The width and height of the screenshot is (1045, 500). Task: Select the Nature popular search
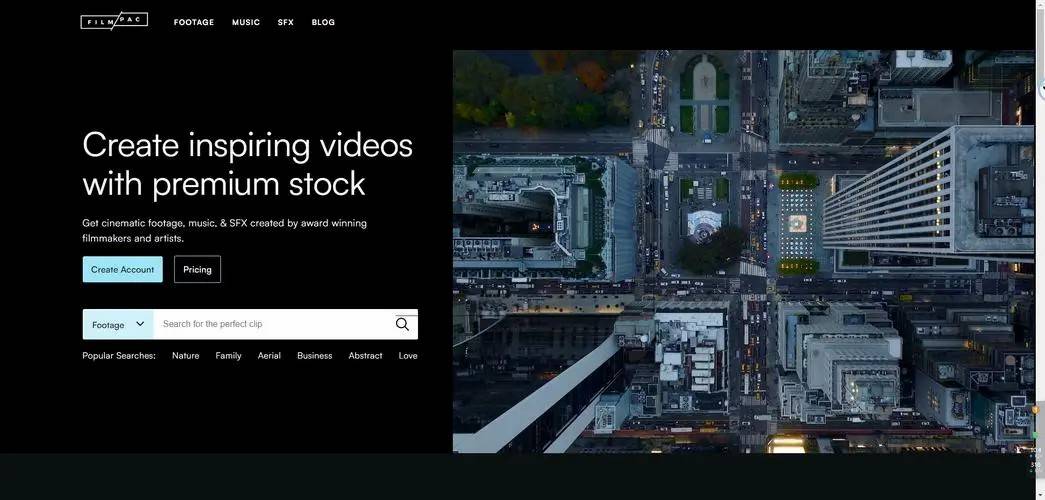tap(185, 356)
